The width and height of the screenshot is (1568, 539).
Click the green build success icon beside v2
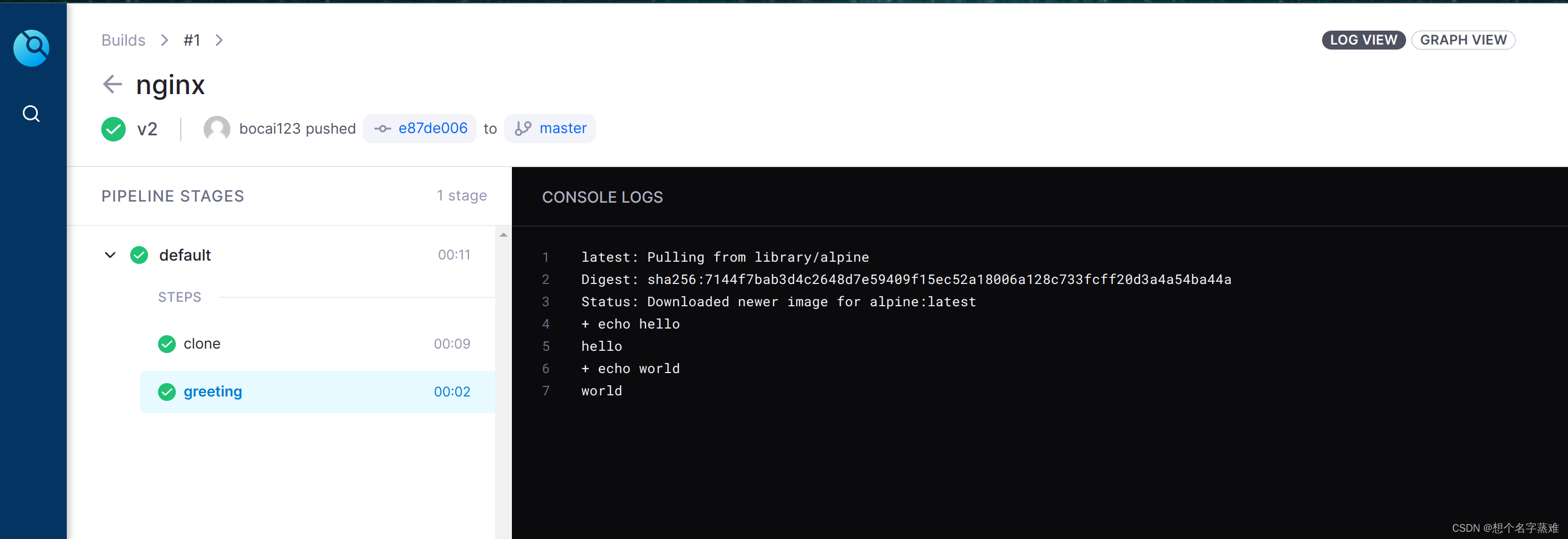(x=113, y=129)
